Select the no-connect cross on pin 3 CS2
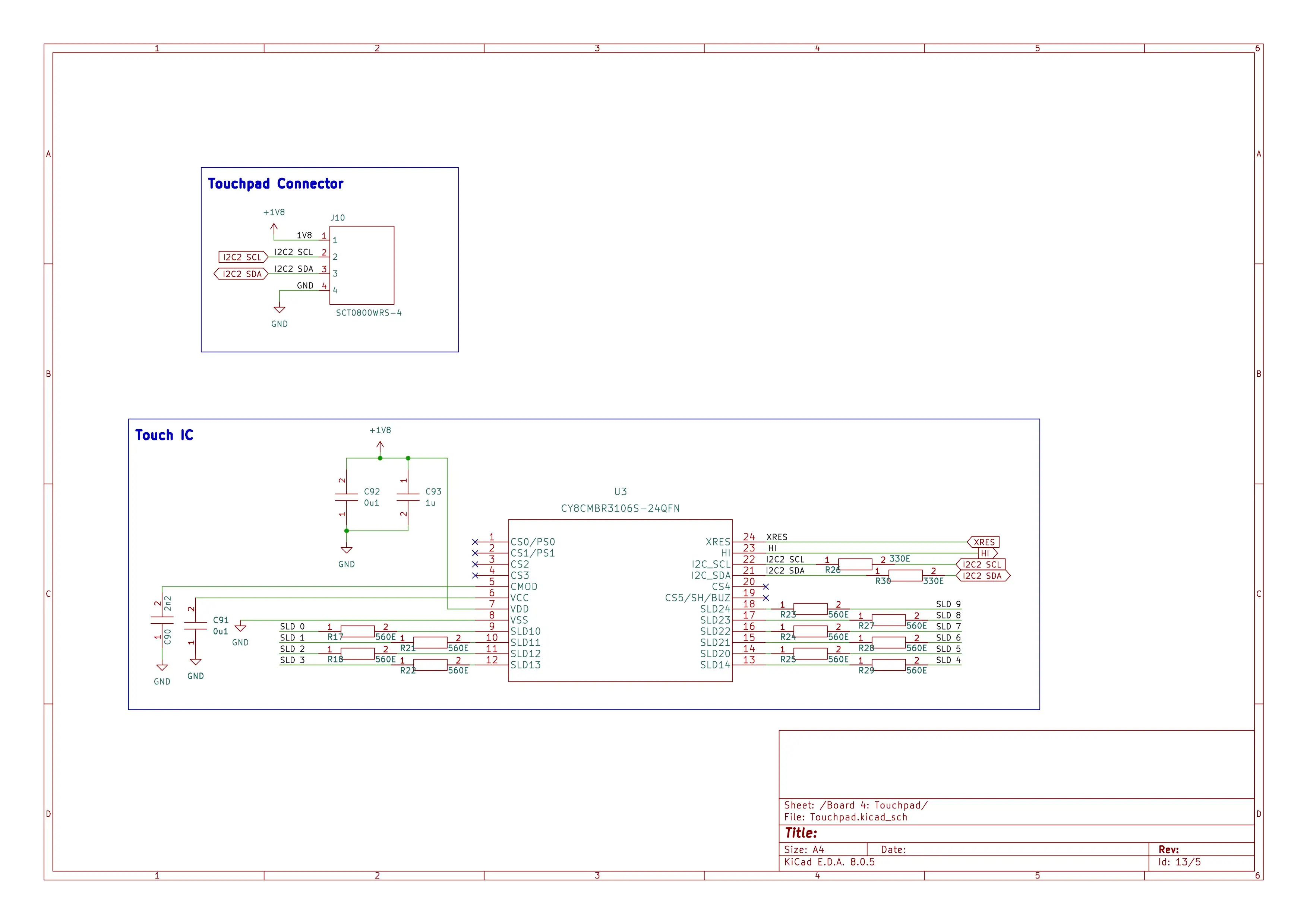The image size is (1307, 924). (x=475, y=564)
